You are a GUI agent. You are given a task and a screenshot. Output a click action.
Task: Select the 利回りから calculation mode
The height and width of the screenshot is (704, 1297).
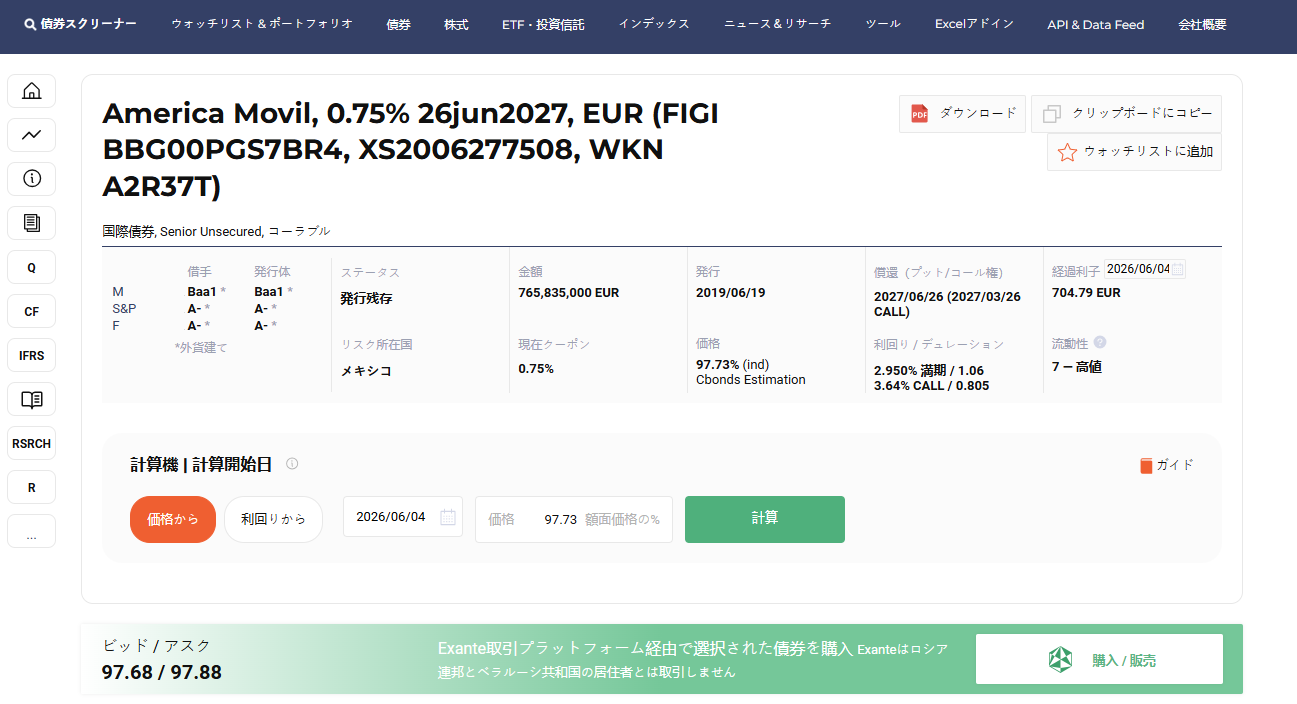pos(273,519)
